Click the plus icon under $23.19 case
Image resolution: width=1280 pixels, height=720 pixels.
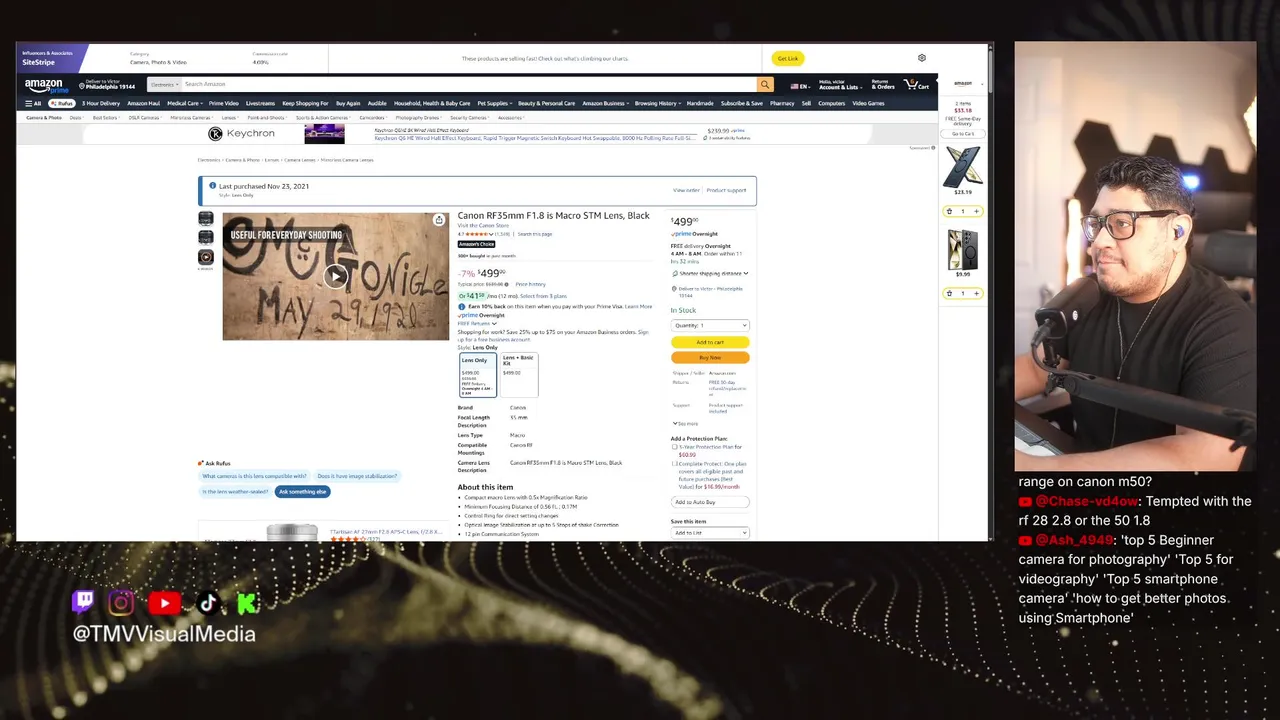[x=977, y=211]
